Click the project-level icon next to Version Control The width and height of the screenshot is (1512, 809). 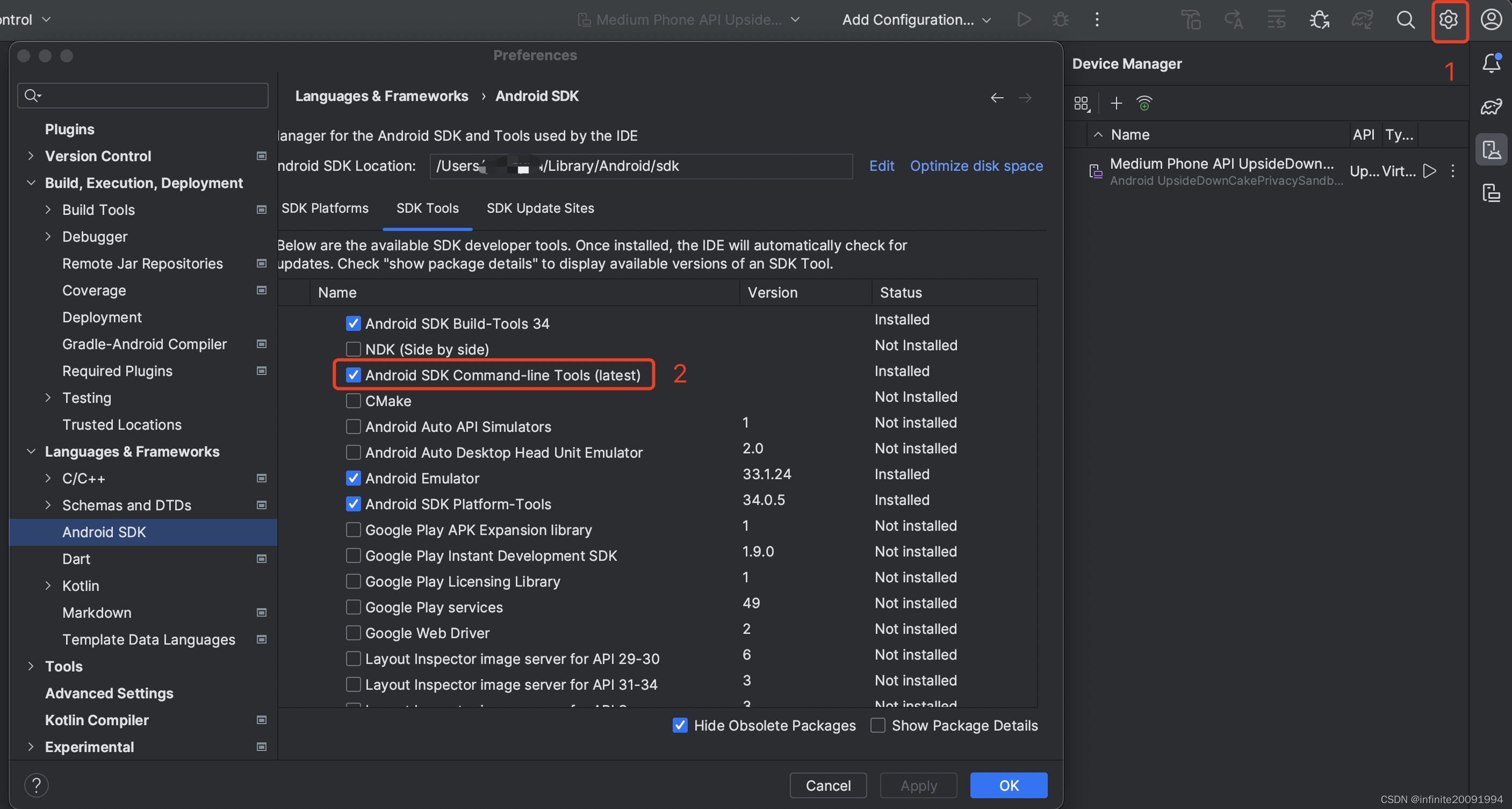pos(262,155)
